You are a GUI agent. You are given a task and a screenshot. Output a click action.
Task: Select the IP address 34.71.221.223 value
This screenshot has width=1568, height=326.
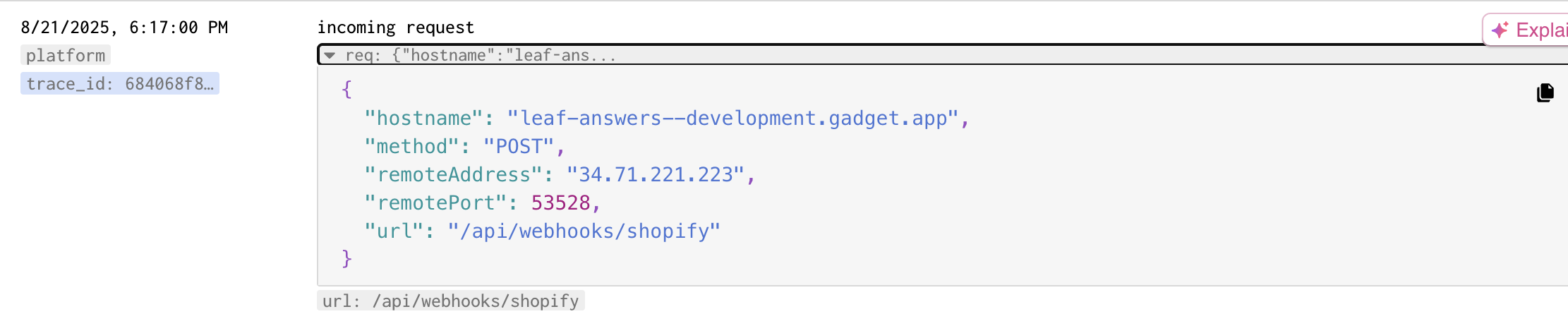656,175
